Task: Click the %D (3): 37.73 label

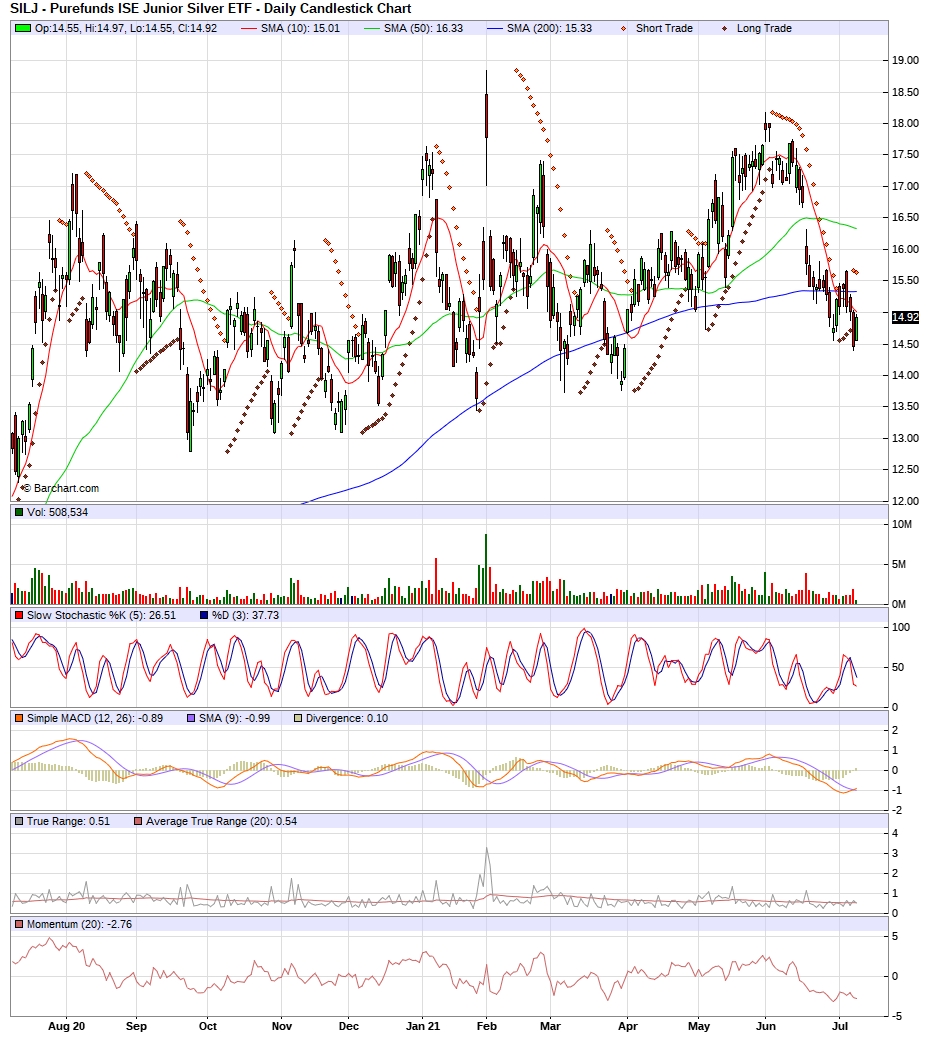Action: pos(245,615)
